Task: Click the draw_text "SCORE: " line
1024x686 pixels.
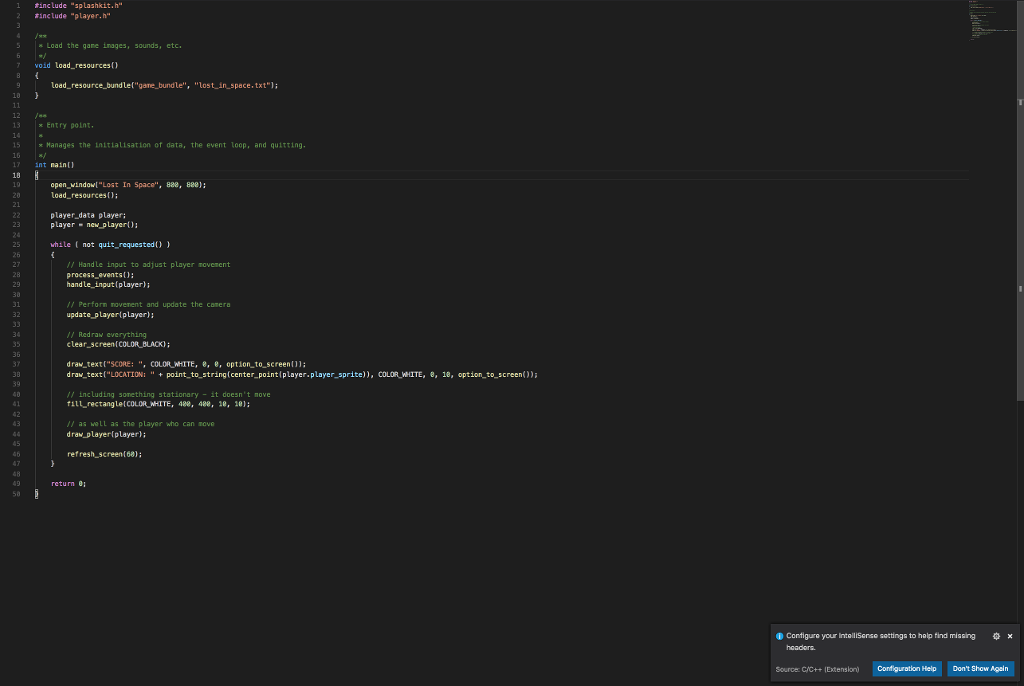Action: [x=186, y=364]
